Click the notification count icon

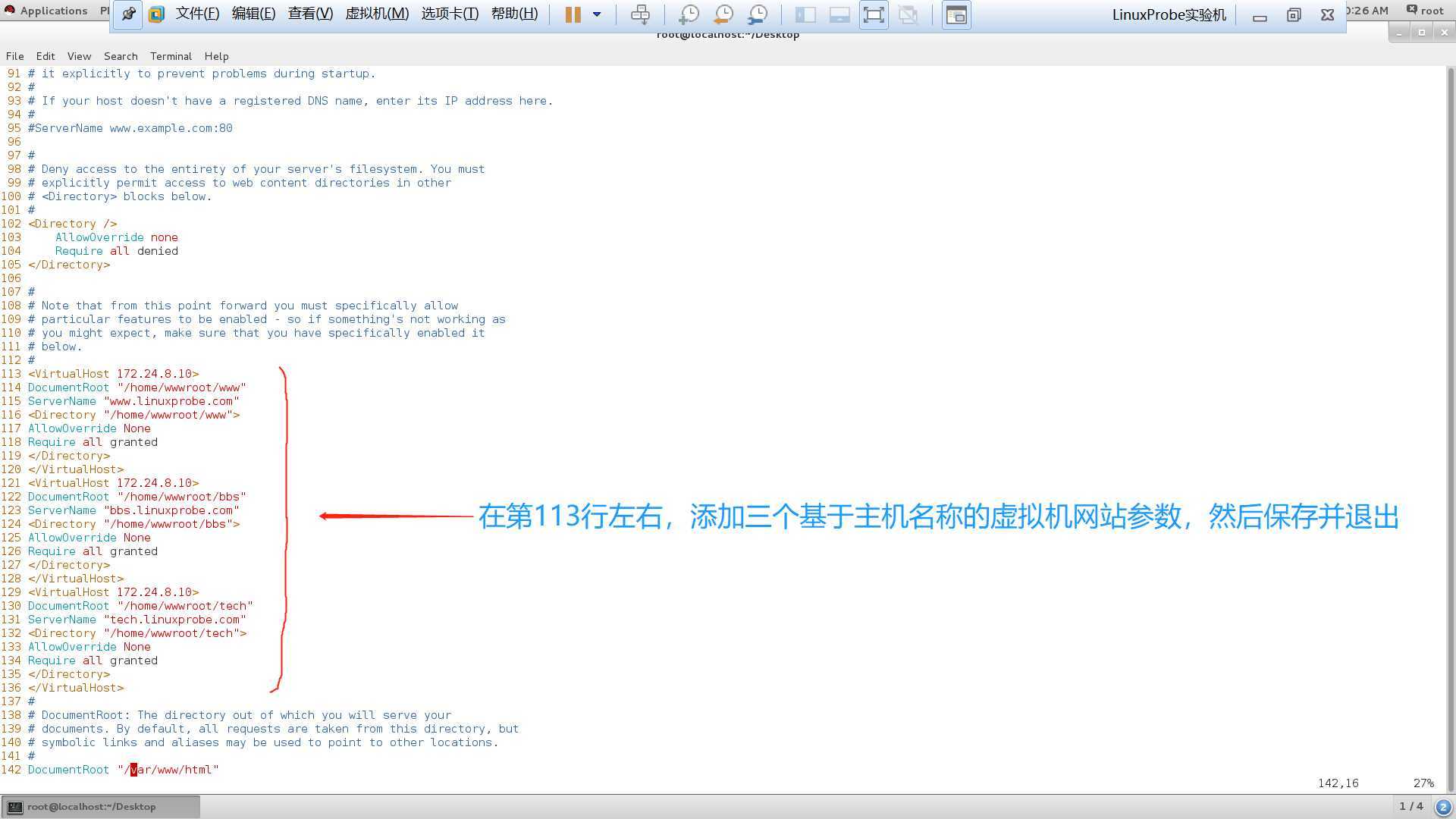1443,807
